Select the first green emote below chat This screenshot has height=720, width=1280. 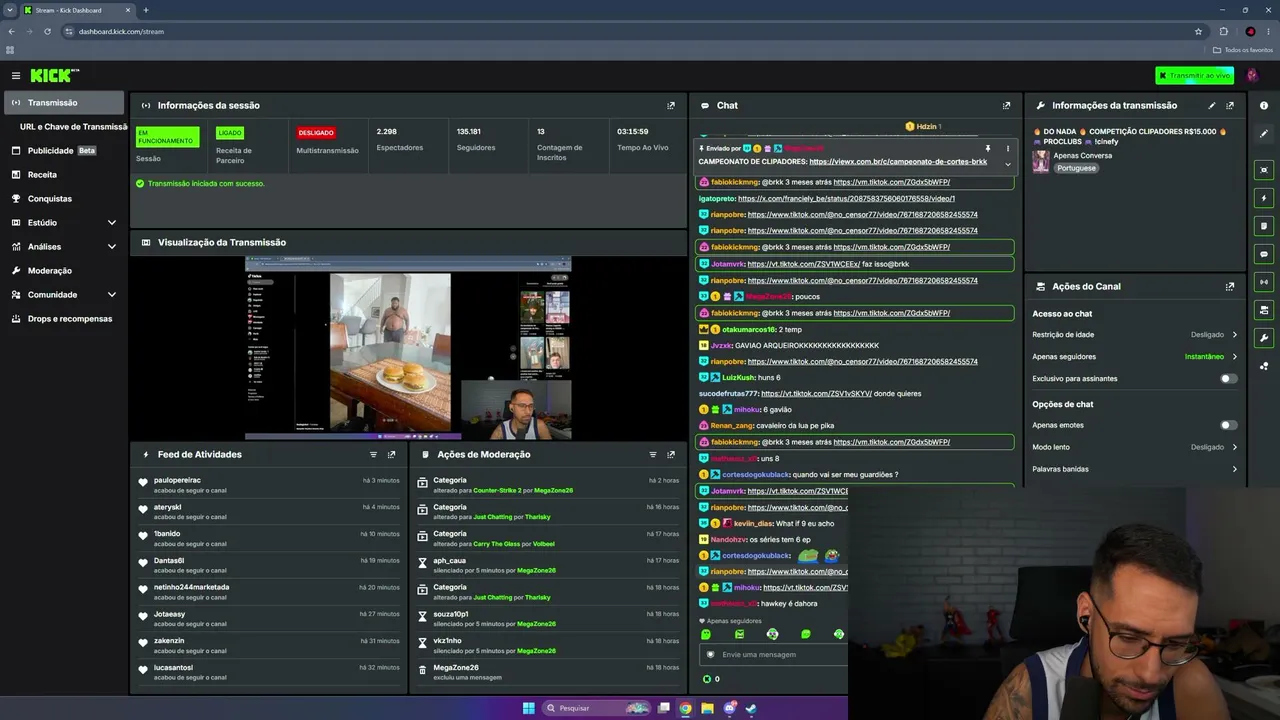[x=706, y=634]
